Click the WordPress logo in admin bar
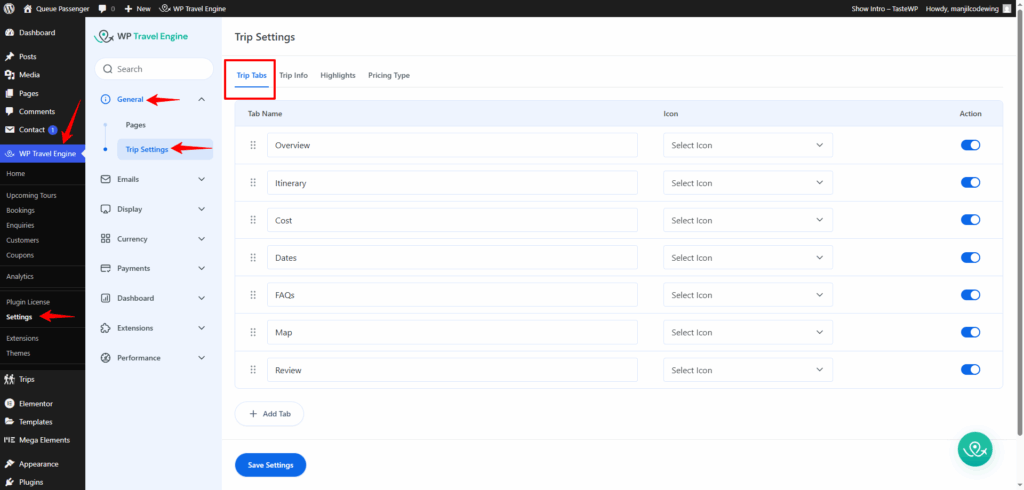 coord(9,8)
